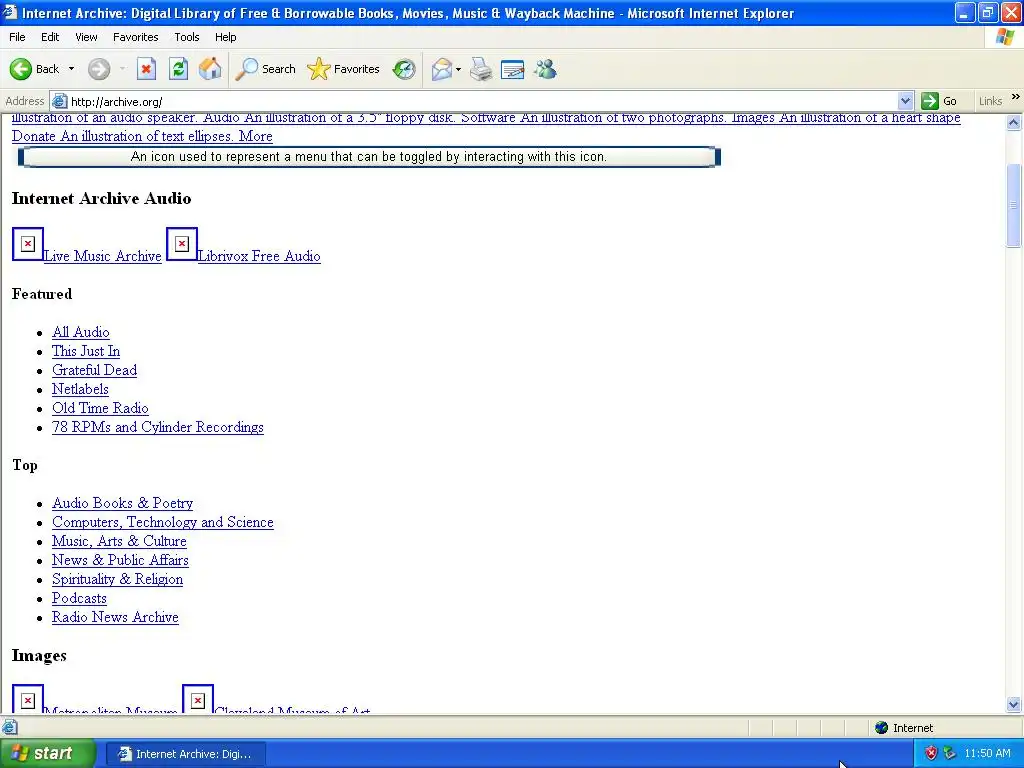Click the status bar page icon
The height and width of the screenshot is (768, 1024).
pos(9,727)
